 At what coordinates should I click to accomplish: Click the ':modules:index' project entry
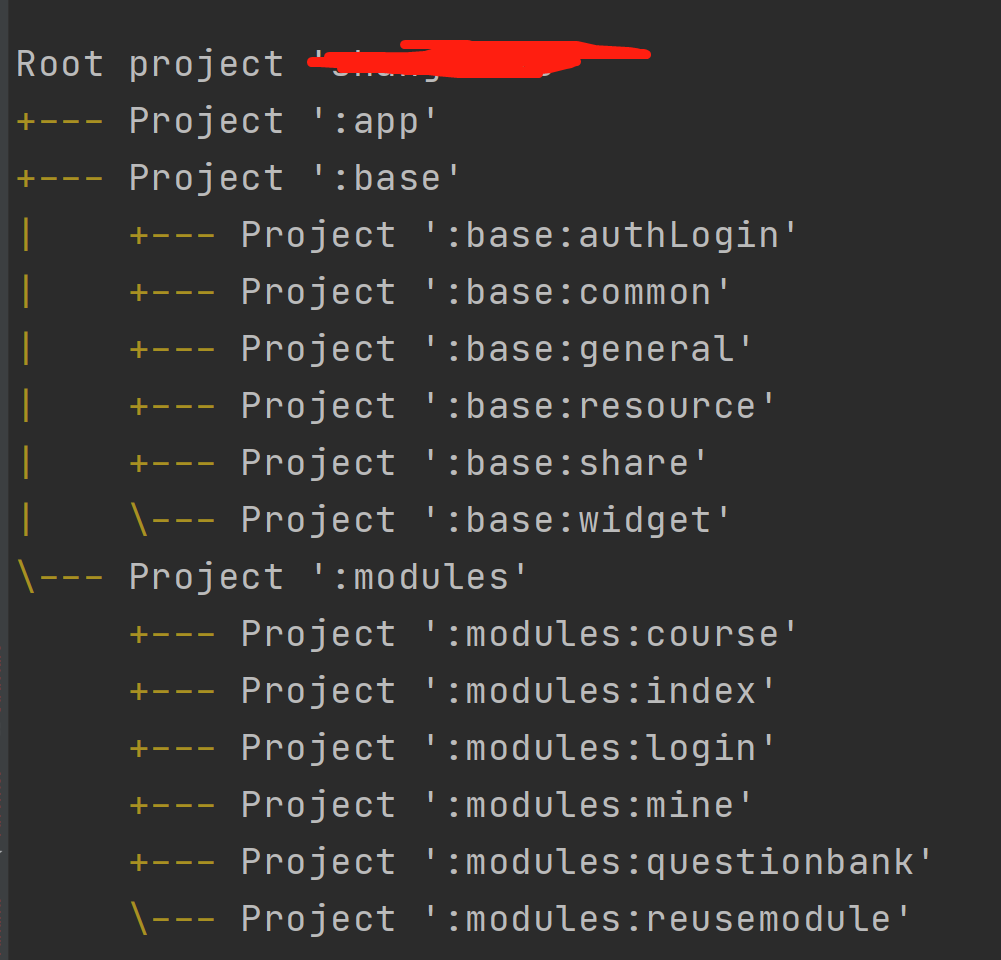(x=508, y=691)
